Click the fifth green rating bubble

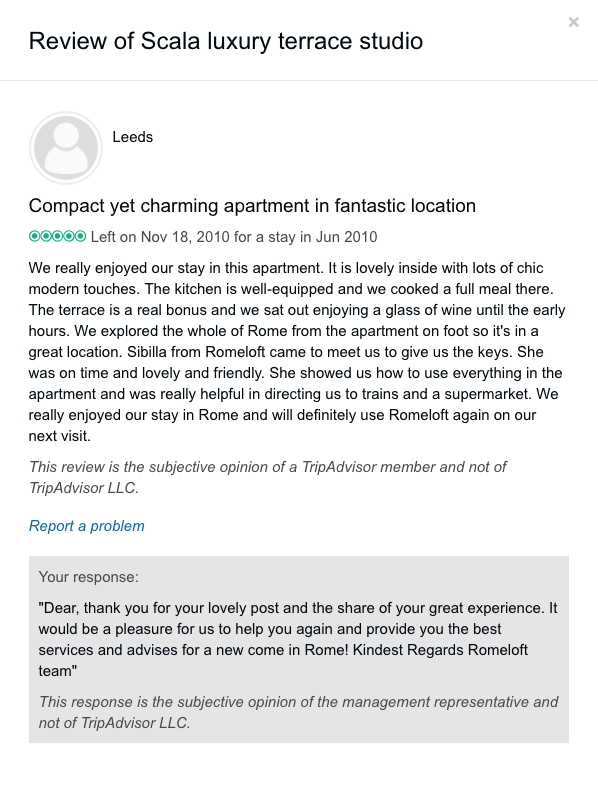click(80, 236)
